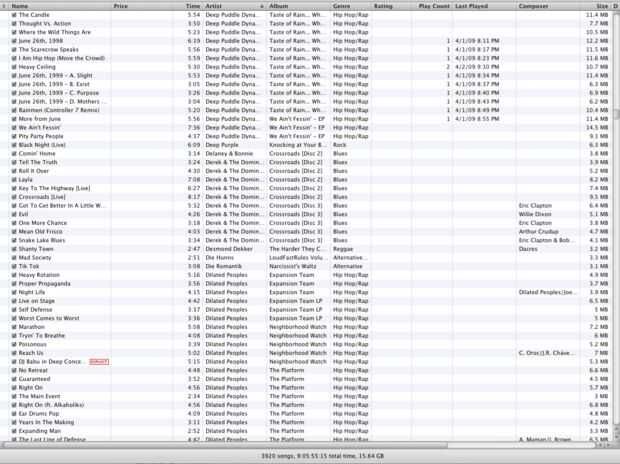
Task: Click the 'Knocking at Your B...' album cell
Action: click(x=298, y=145)
